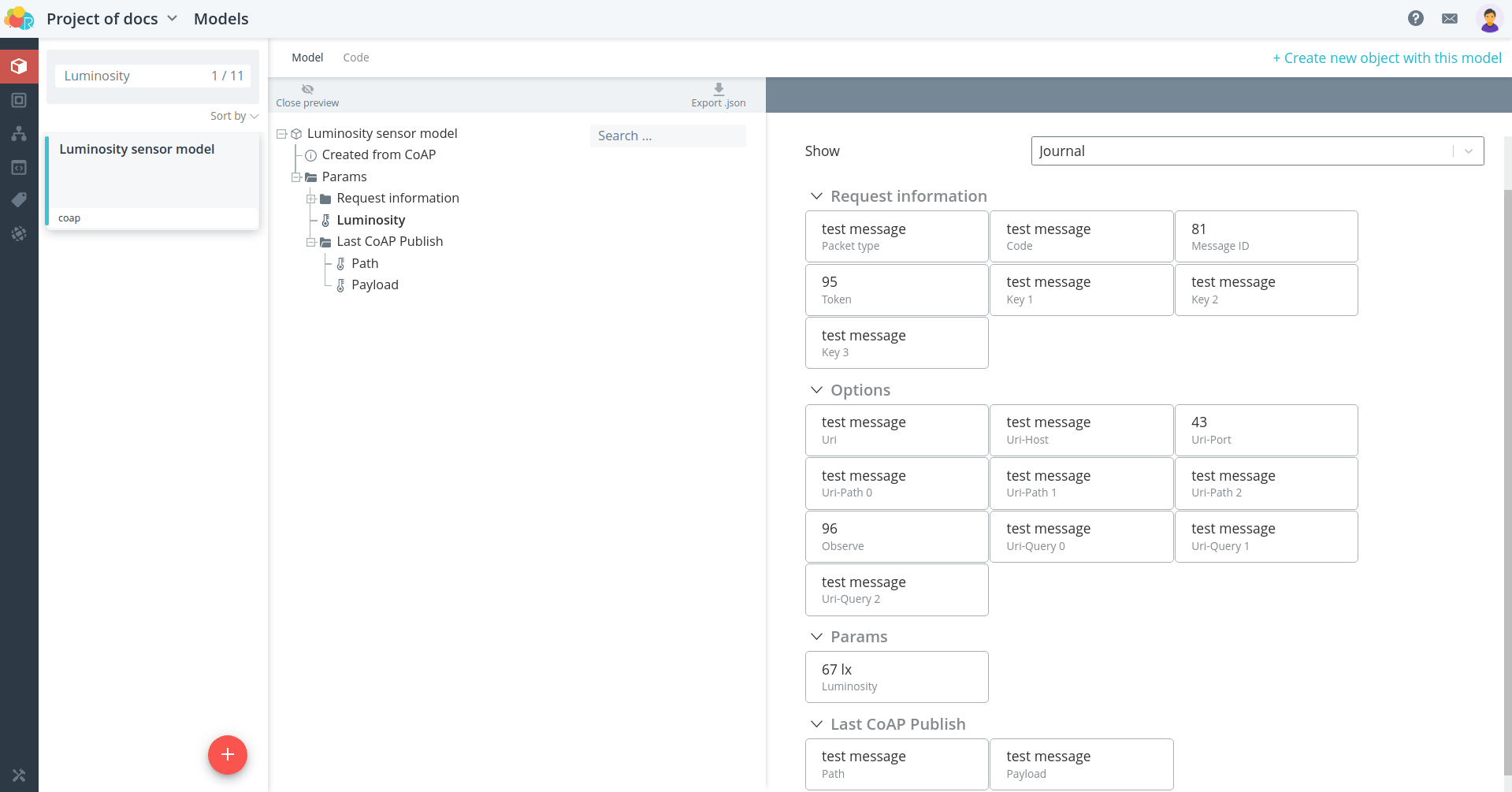
Task: Click the red plus add model button
Action: coord(228,755)
